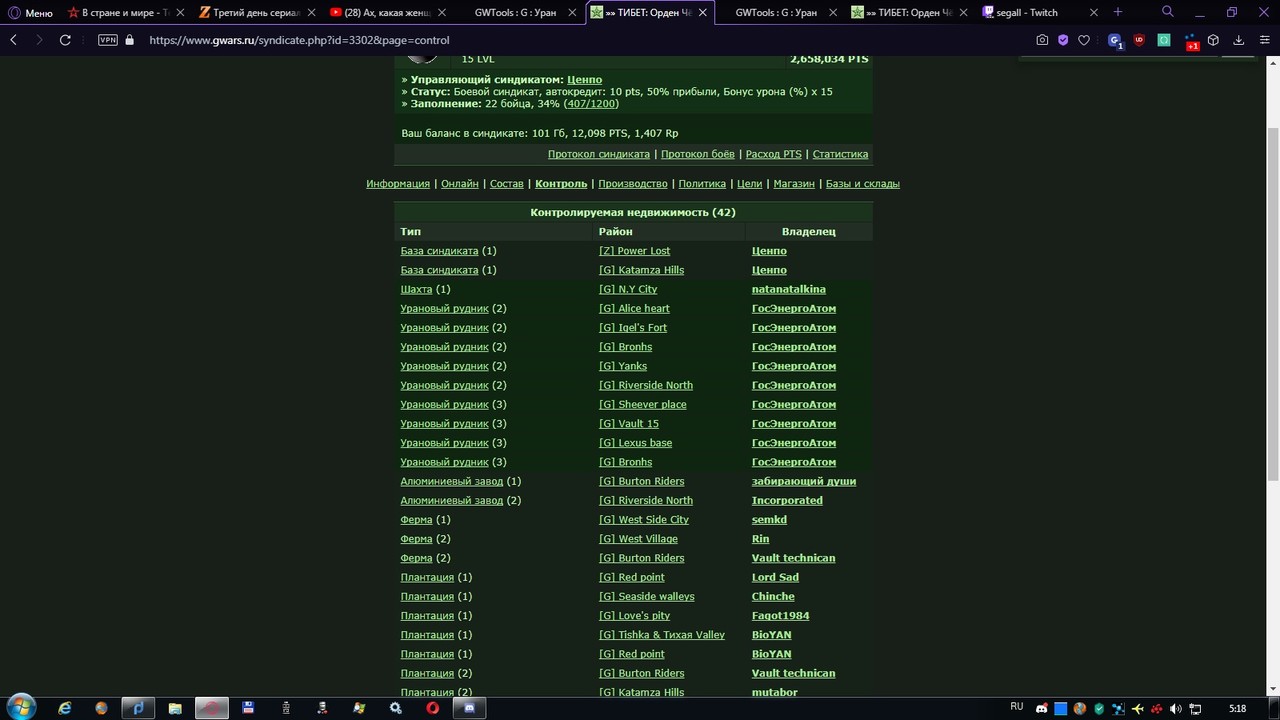Viewport: 1280px width, 720px height.
Task: Open [G] Vault 15 district
Action: [x=629, y=424]
